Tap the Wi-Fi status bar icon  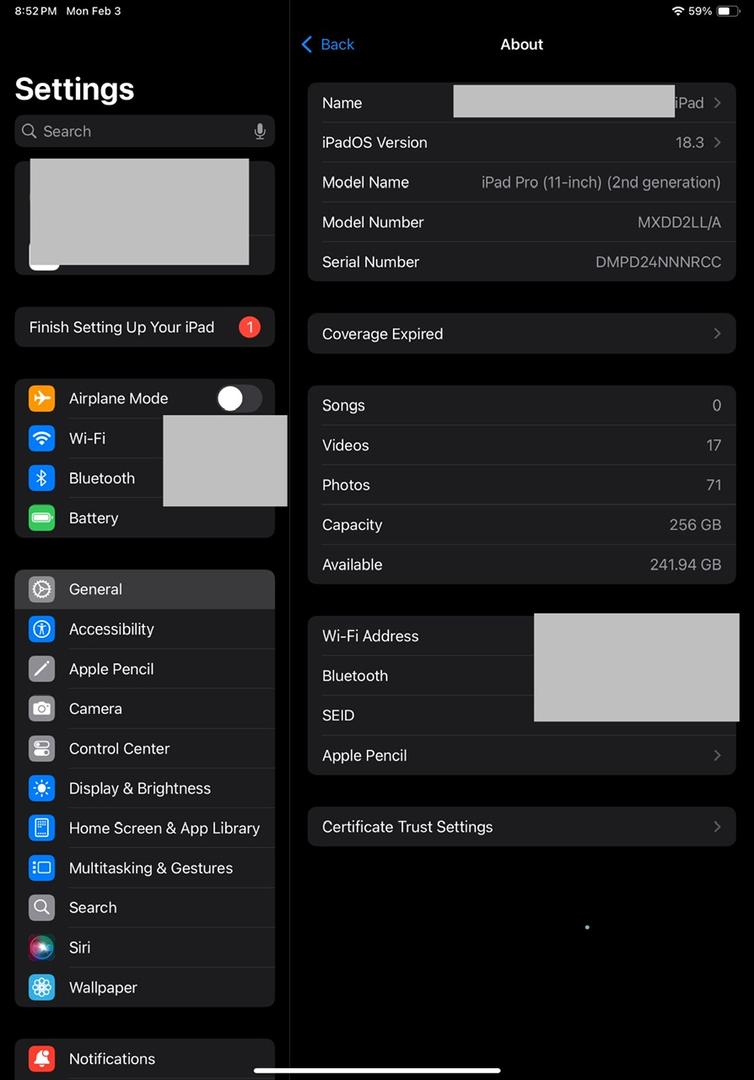pos(678,11)
